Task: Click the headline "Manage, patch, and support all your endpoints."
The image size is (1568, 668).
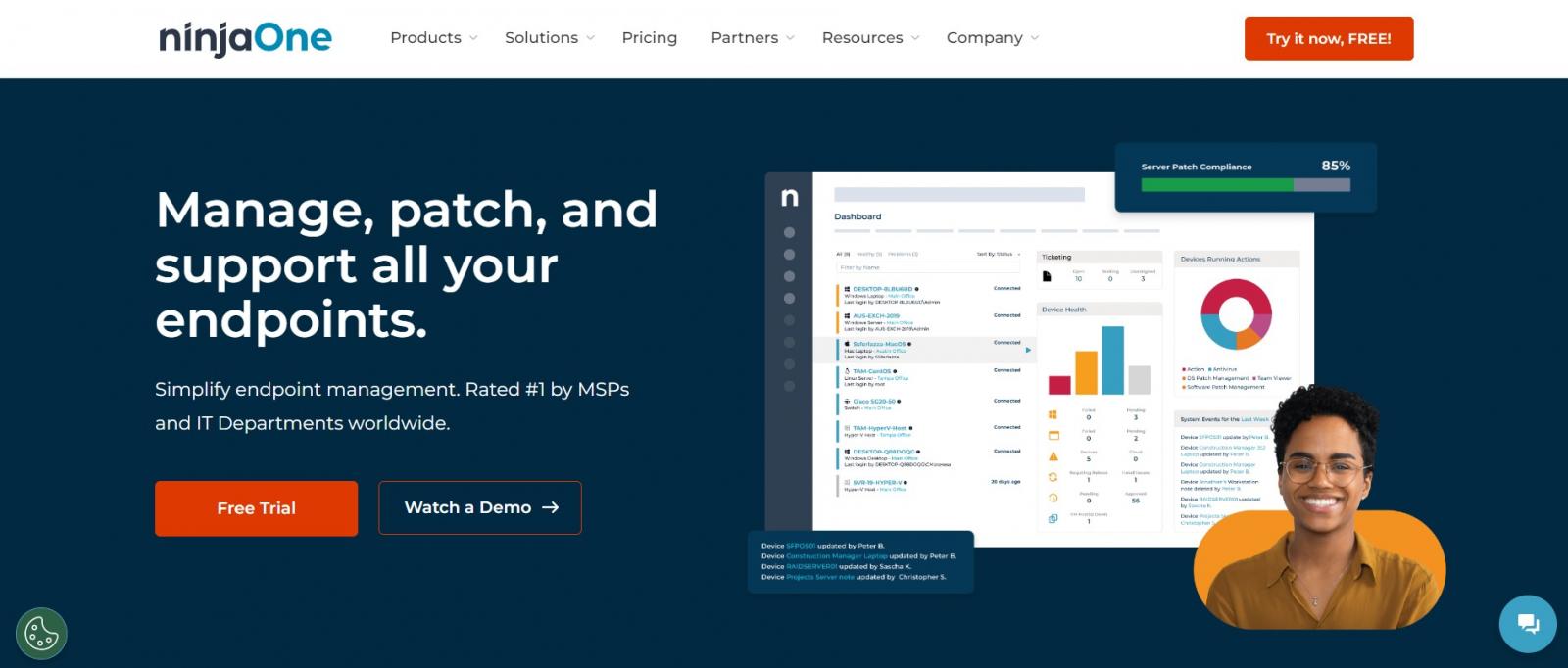Action: (406, 264)
